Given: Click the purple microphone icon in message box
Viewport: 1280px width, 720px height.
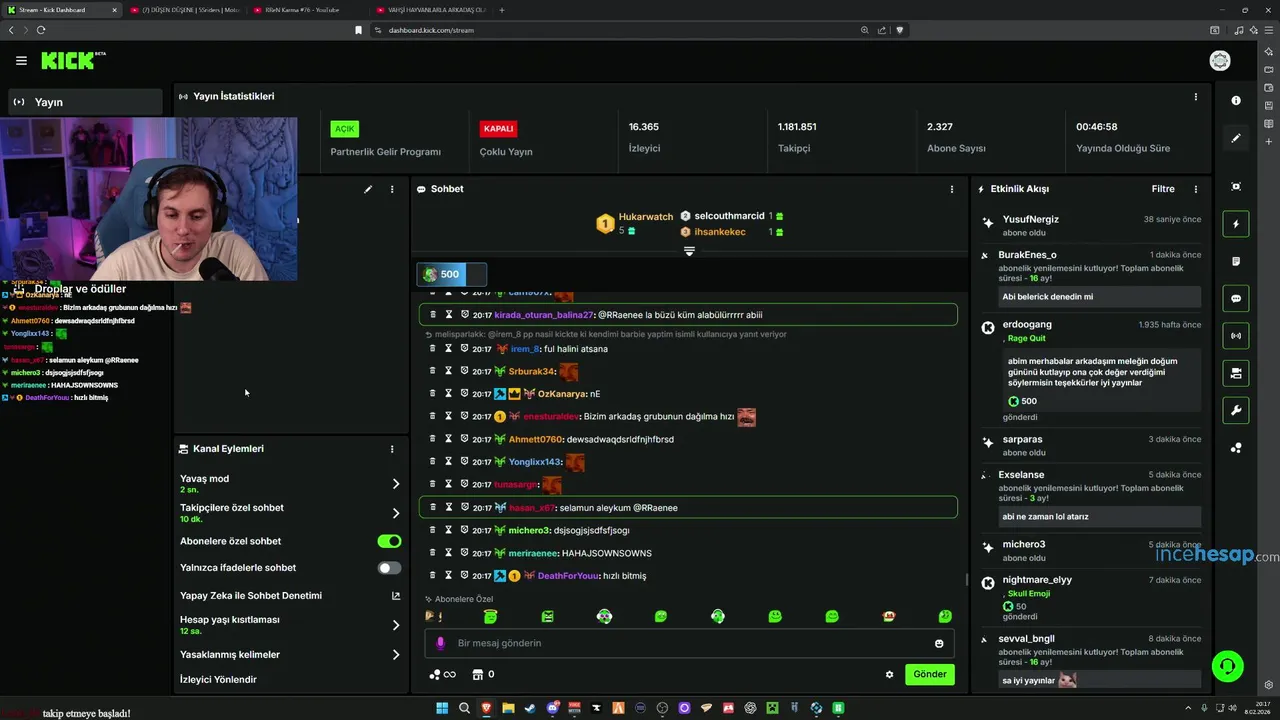Looking at the screenshot, I should point(440,643).
